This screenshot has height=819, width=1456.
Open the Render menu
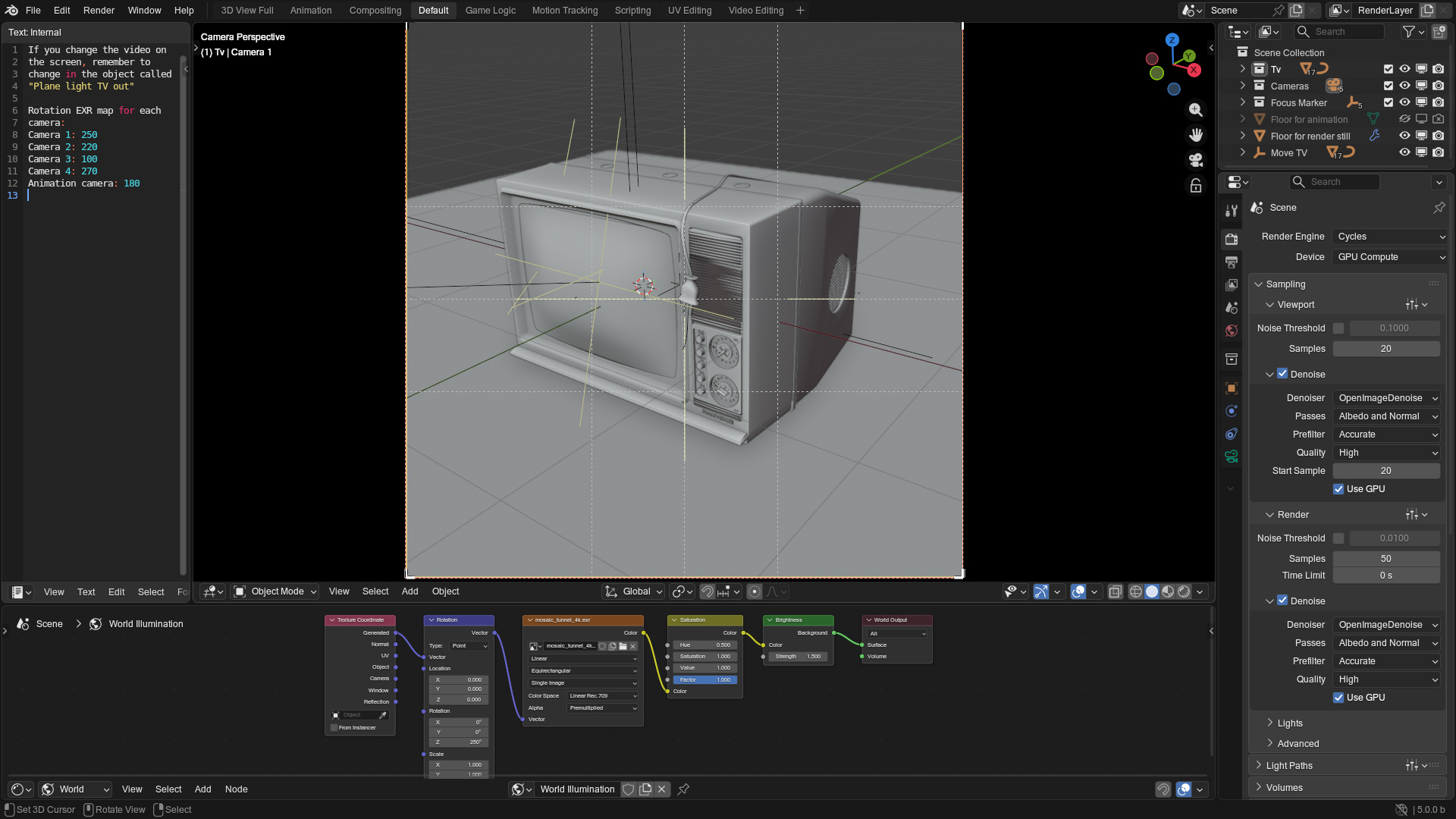99,11
